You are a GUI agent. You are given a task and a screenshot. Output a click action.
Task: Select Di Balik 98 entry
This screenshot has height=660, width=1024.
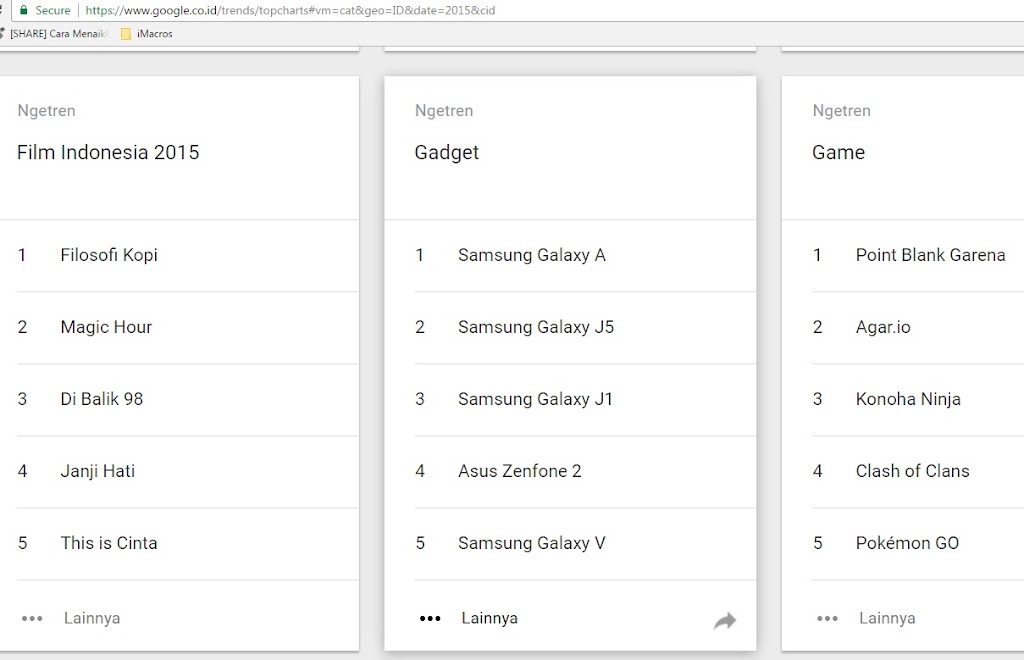pos(102,399)
